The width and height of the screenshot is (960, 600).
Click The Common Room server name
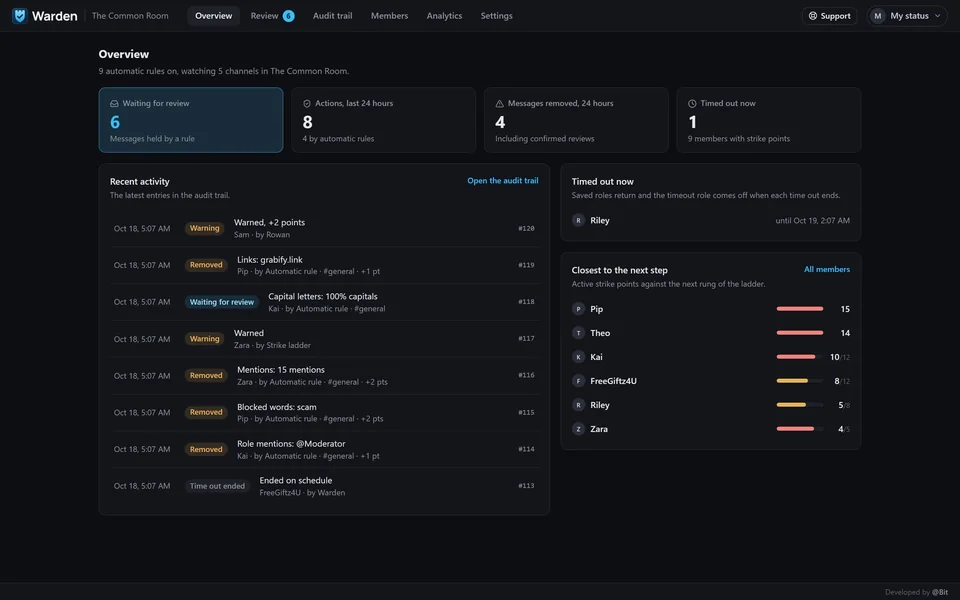(130, 16)
